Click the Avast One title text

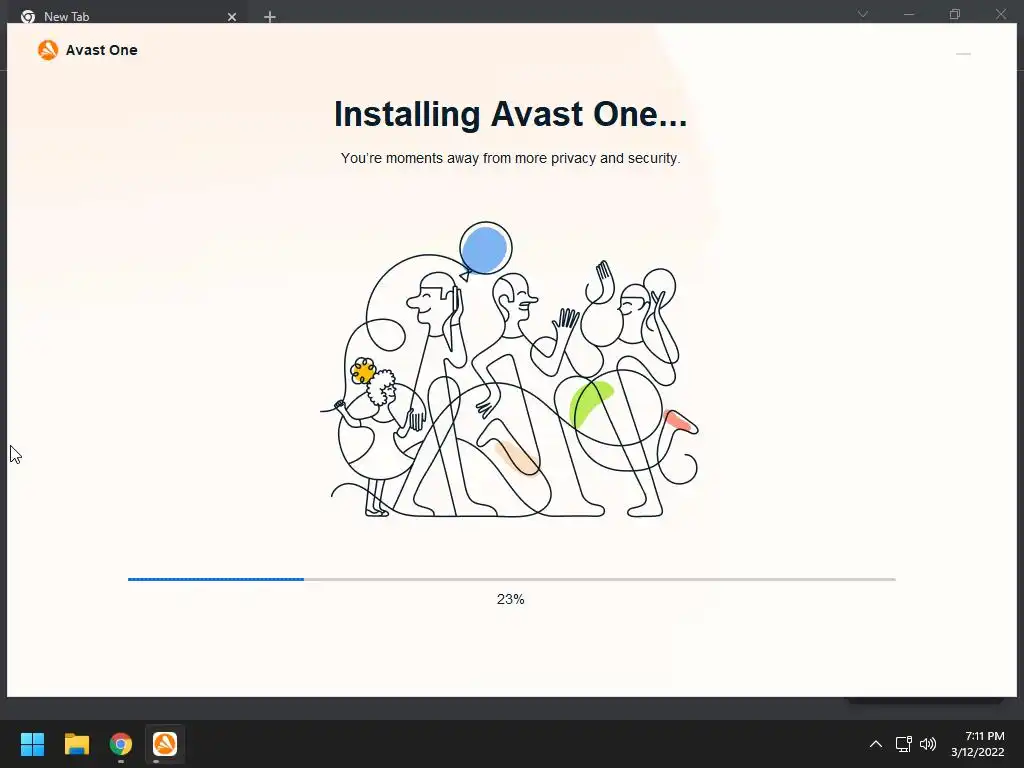(x=101, y=50)
